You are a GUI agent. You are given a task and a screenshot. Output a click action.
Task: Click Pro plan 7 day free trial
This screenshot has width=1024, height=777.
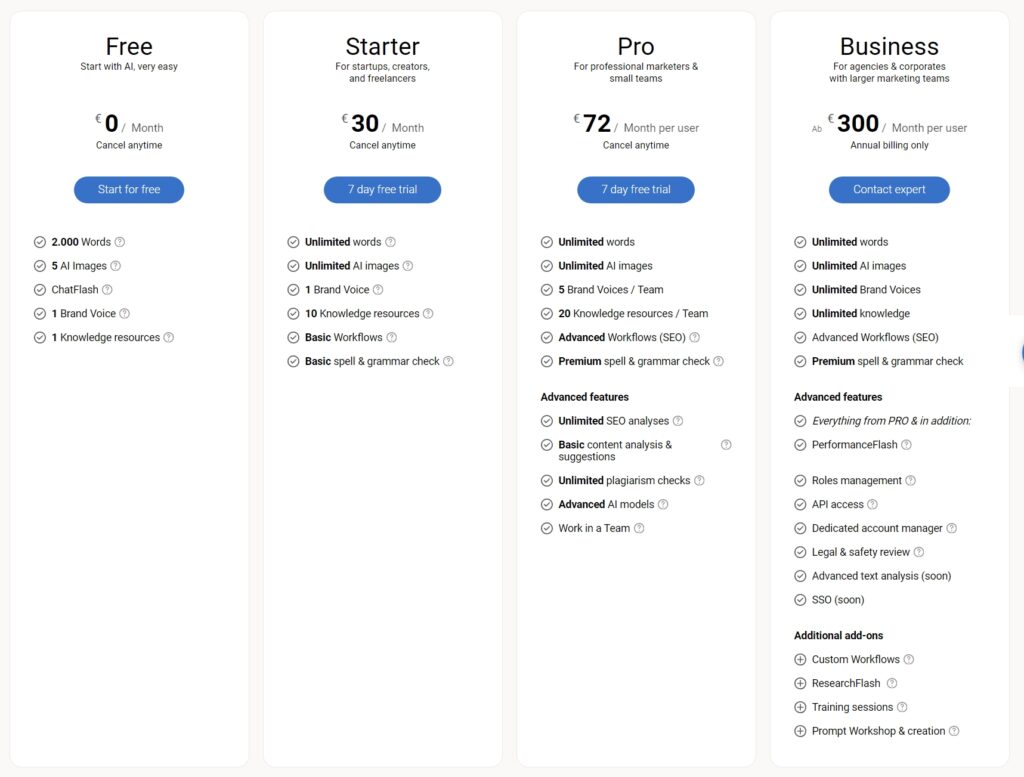click(635, 189)
